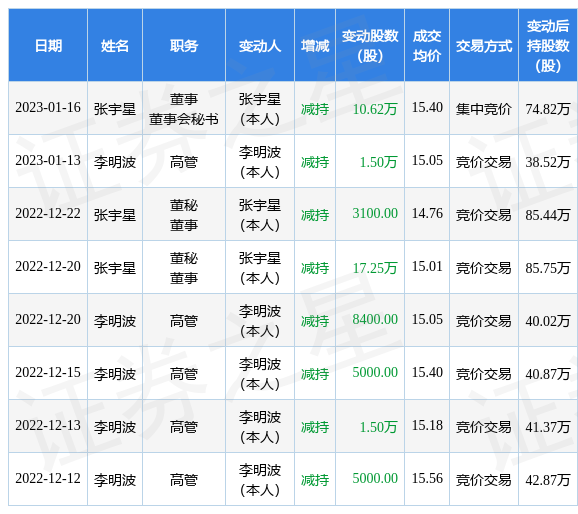This screenshot has height=514, width=578.
Task: Click the 日期 column header
Action: [x=48, y=45]
